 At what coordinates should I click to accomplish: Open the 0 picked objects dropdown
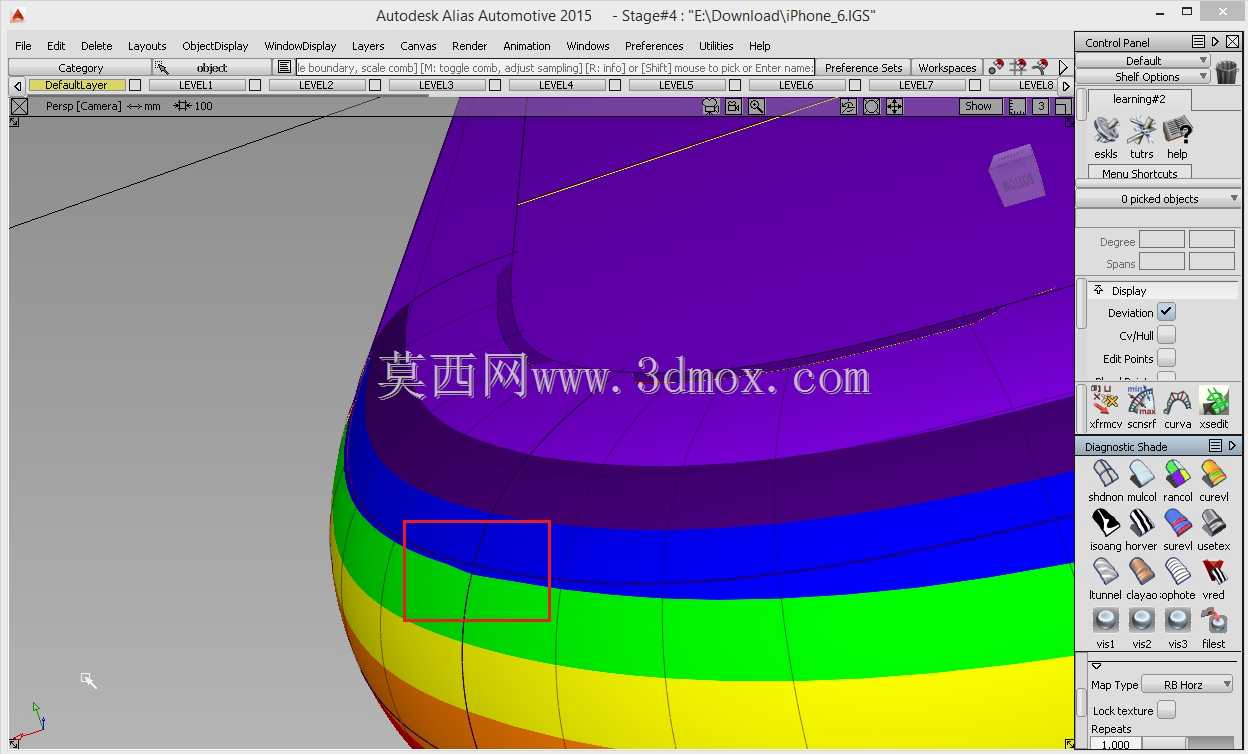1158,199
